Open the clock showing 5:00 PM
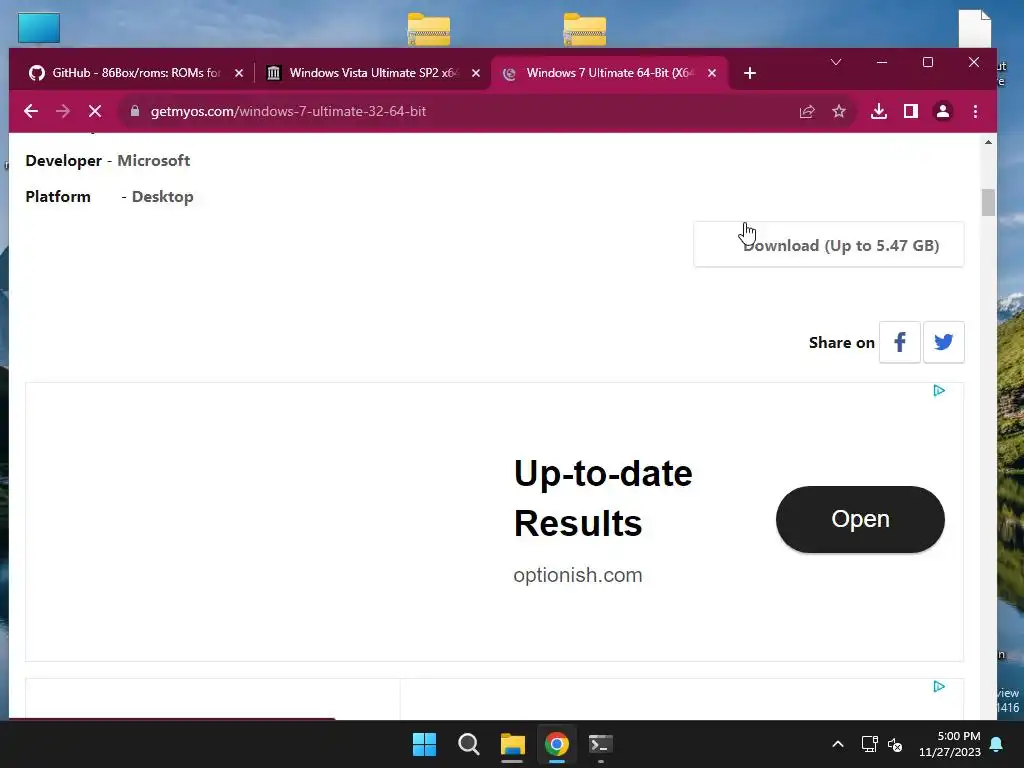1024x768 pixels. [950, 744]
